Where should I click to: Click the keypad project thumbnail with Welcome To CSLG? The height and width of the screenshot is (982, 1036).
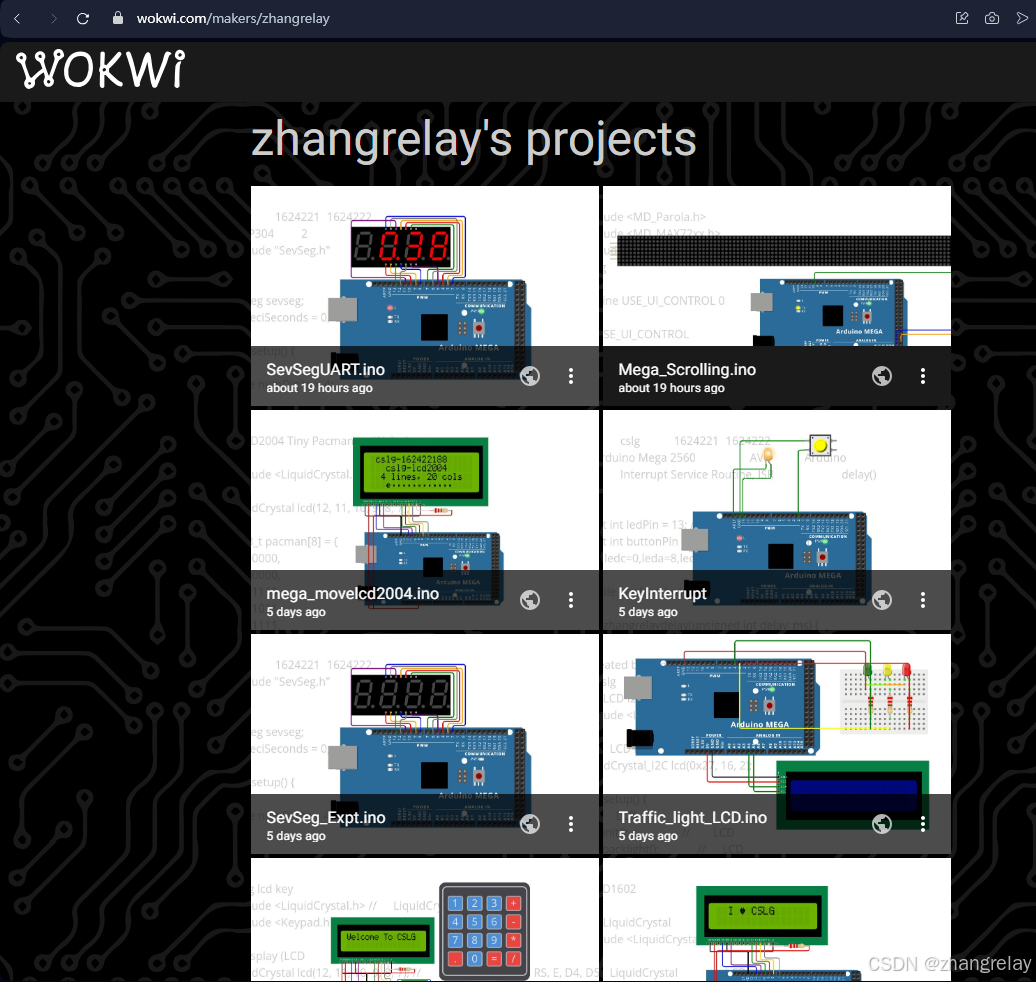425,920
